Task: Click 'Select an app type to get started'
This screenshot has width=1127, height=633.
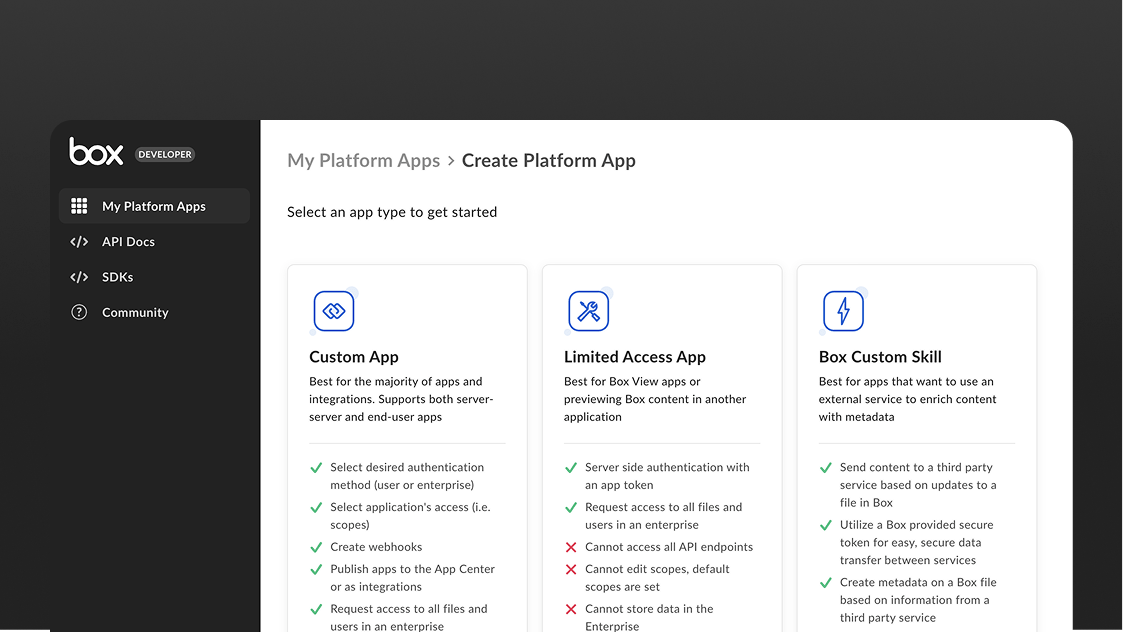Action: point(392,212)
